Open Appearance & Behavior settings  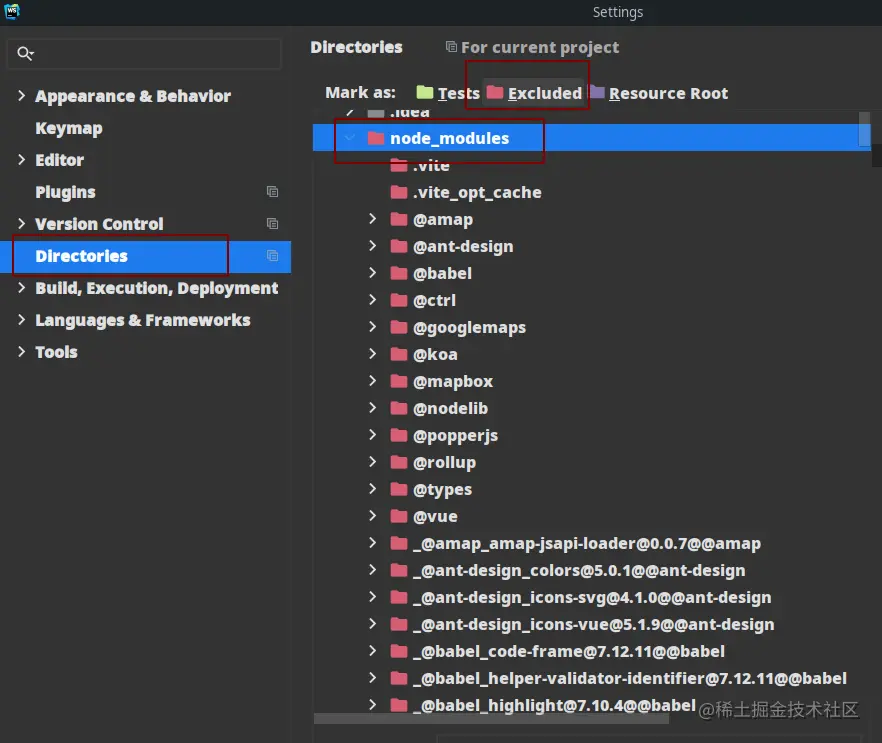click(133, 96)
